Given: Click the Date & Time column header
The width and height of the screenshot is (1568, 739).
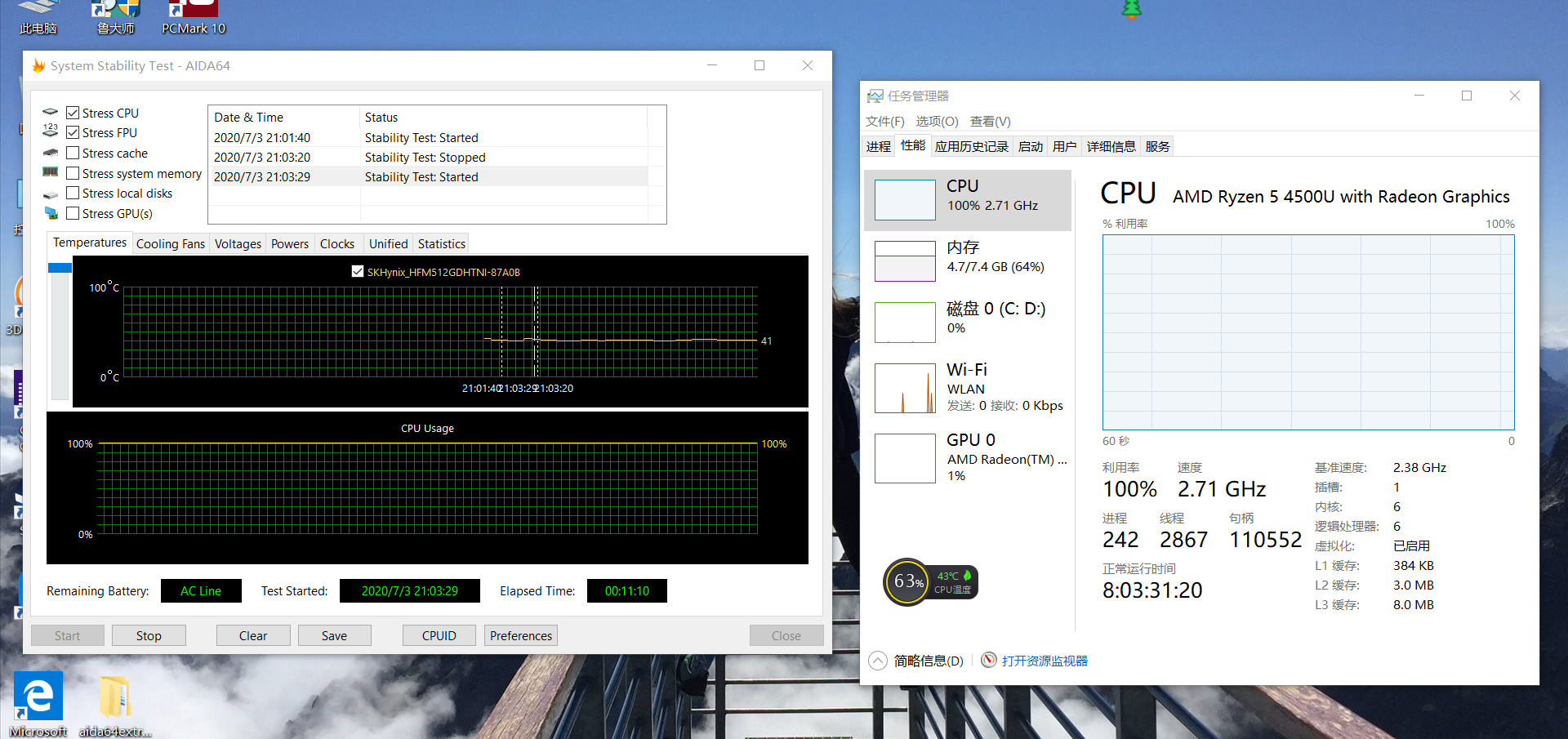Looking at the screenshot, I should pos(284,117).
